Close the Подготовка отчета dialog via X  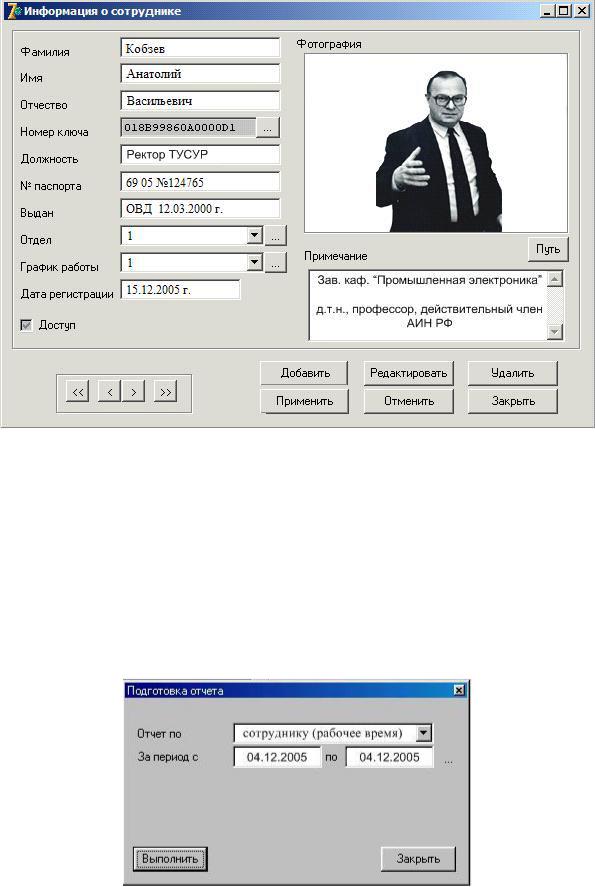[x=459, y=690]
